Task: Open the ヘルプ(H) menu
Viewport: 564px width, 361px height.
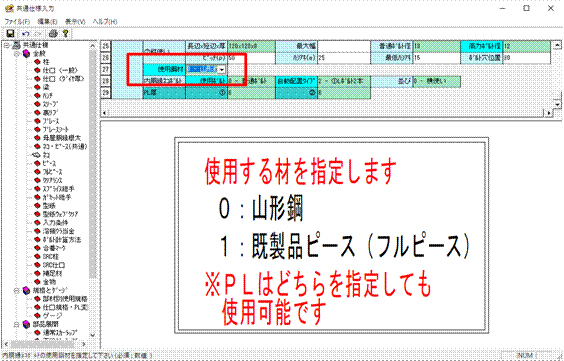Action: pos(105,22)
